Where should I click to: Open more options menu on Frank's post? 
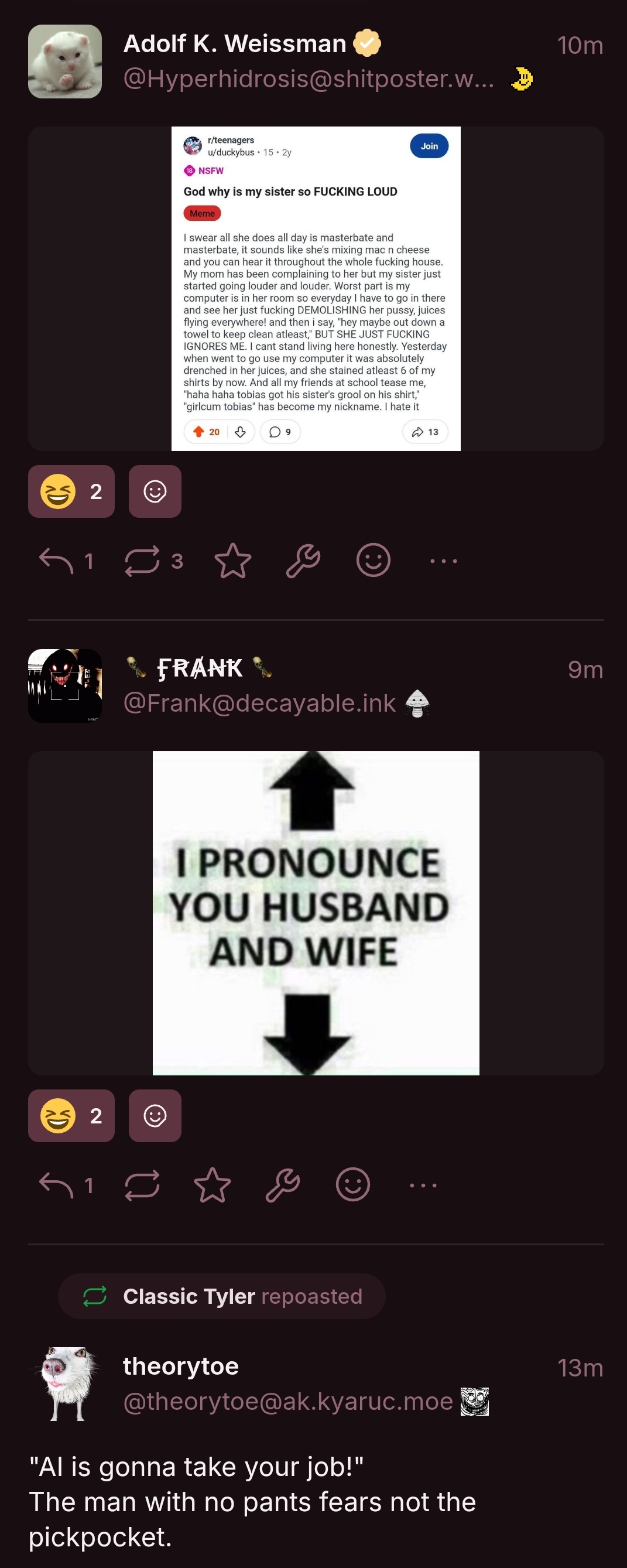point(423,1185)
